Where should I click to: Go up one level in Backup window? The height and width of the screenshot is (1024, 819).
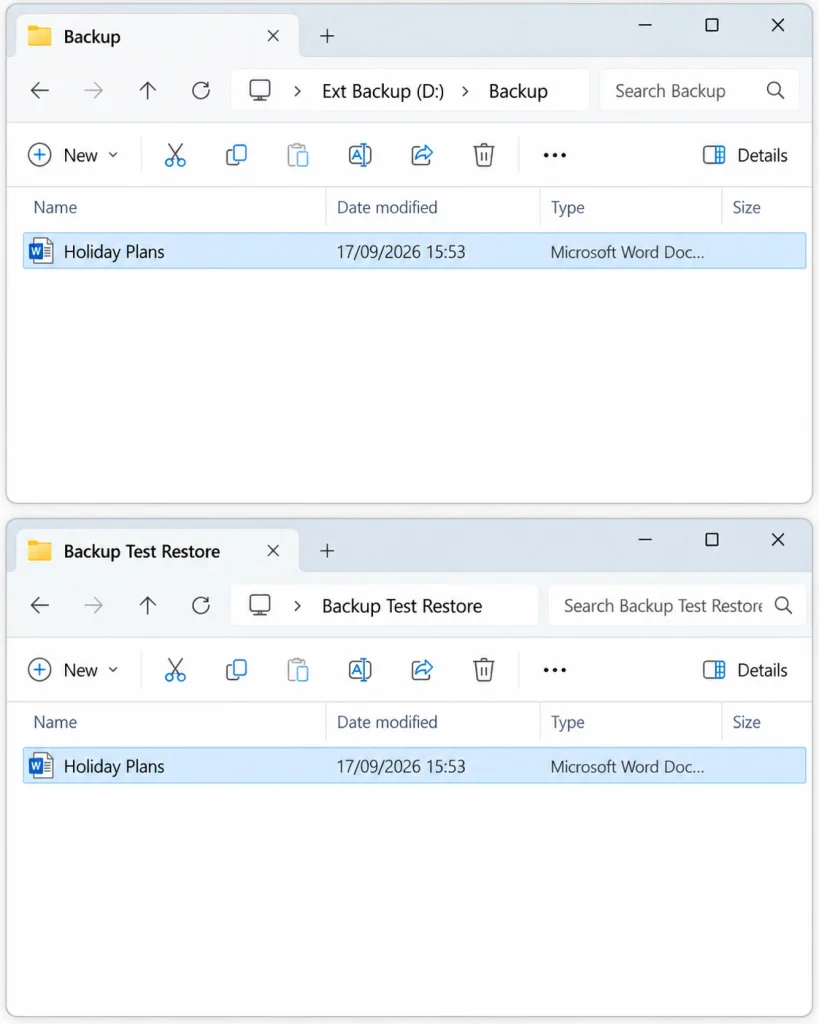148,90
